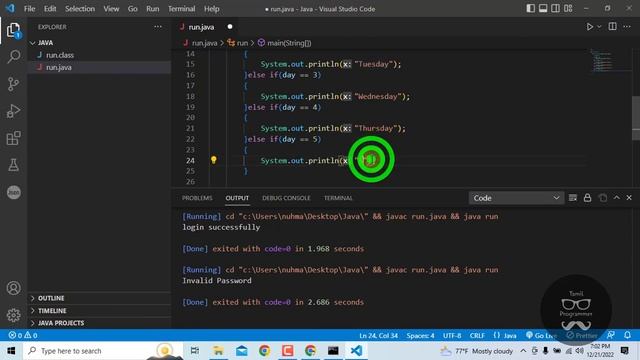Screen dimensions: 640x360
Task: Collapse the JAVA folder in Explorer
Action: (x=45, y=43)
